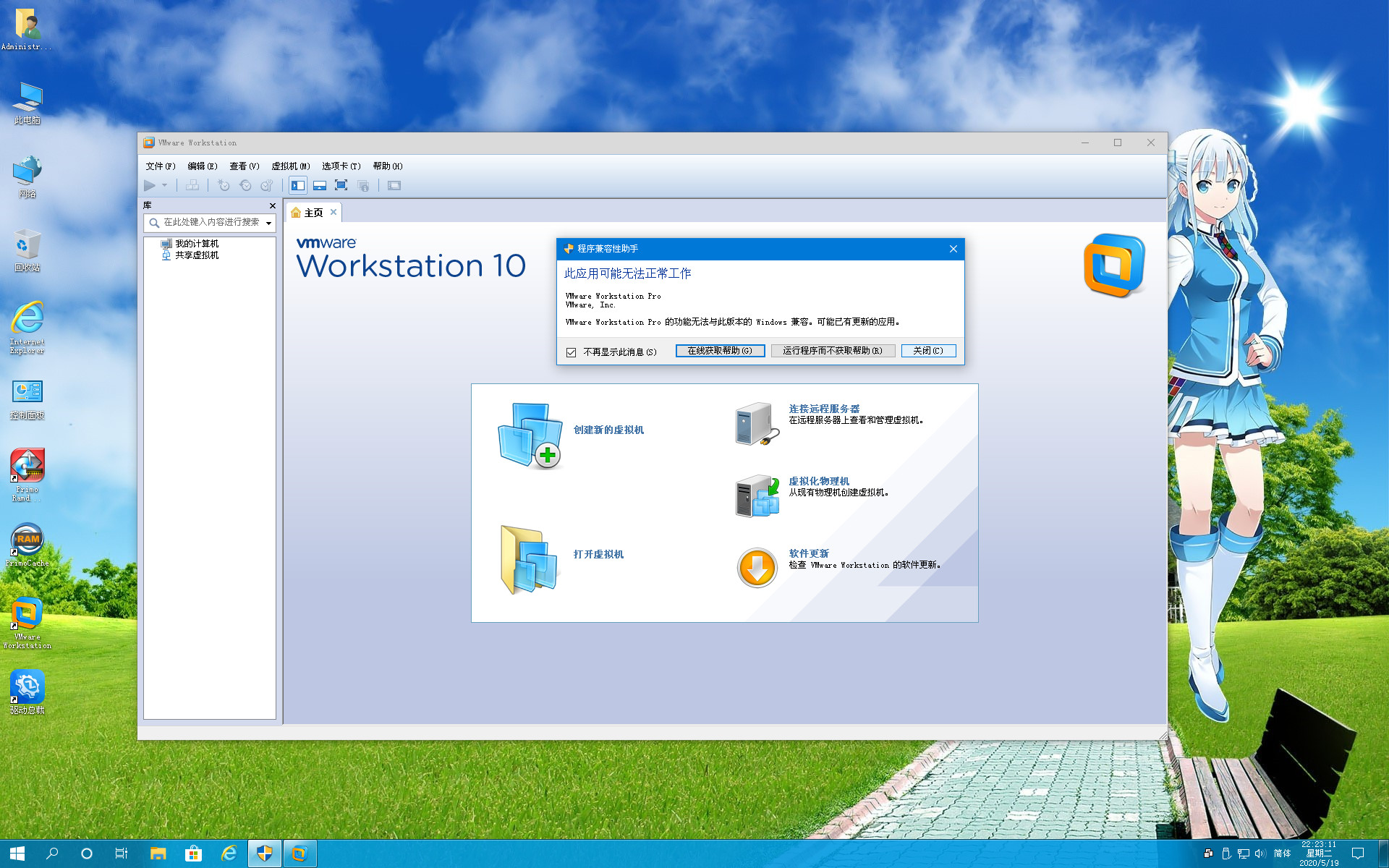Image resolution: width=1389 pixels, height=868 pixels.
Task: Open the VMware Workstation desktop shortcut
Action: click(x=27, y=623)
